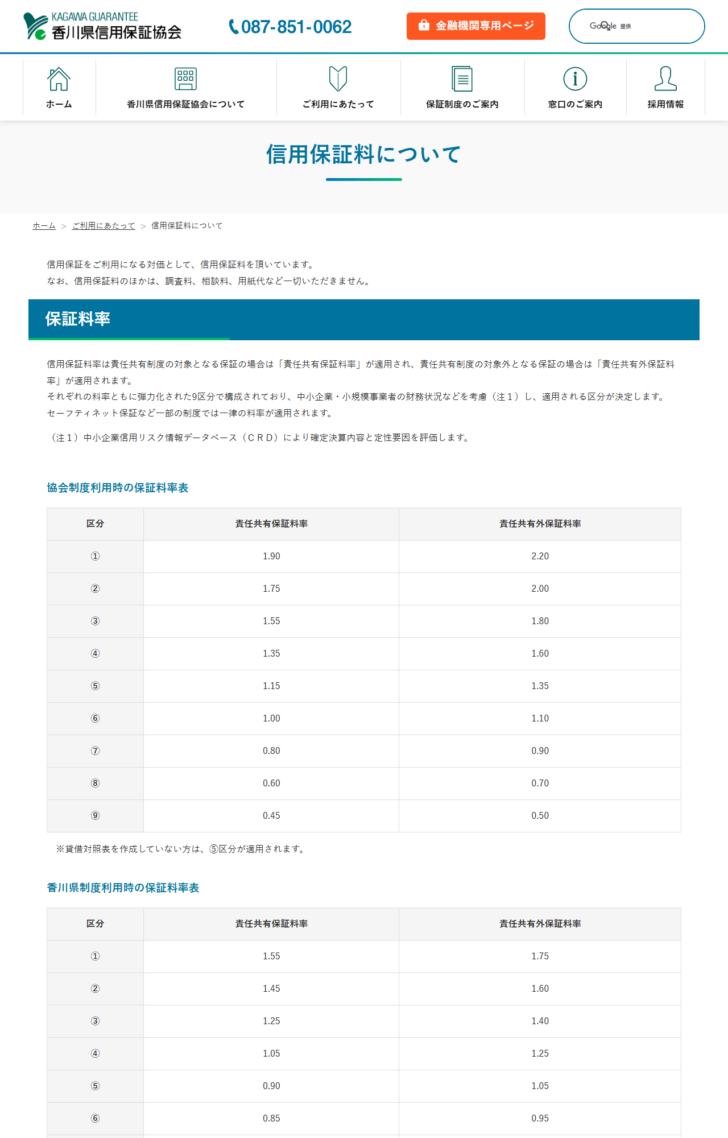Click the 1.90 cell in first table
Image resolution: width=728 pixels, height=1138 pixels.
[271, 557]
